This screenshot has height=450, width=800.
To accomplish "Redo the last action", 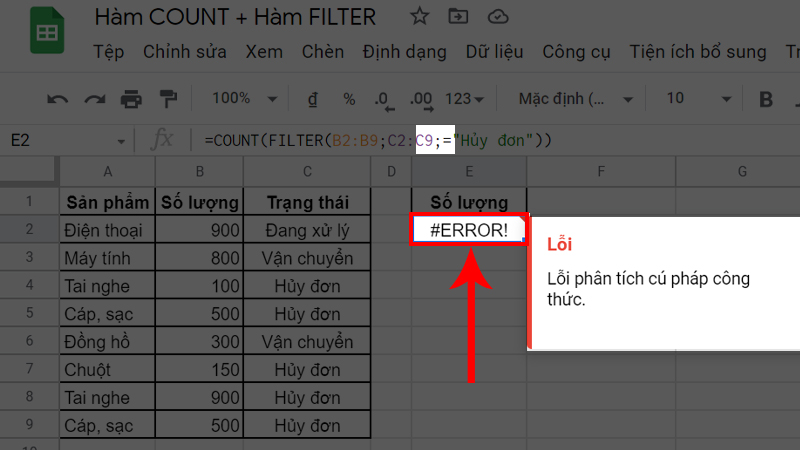I will click(x=95, y=99).
